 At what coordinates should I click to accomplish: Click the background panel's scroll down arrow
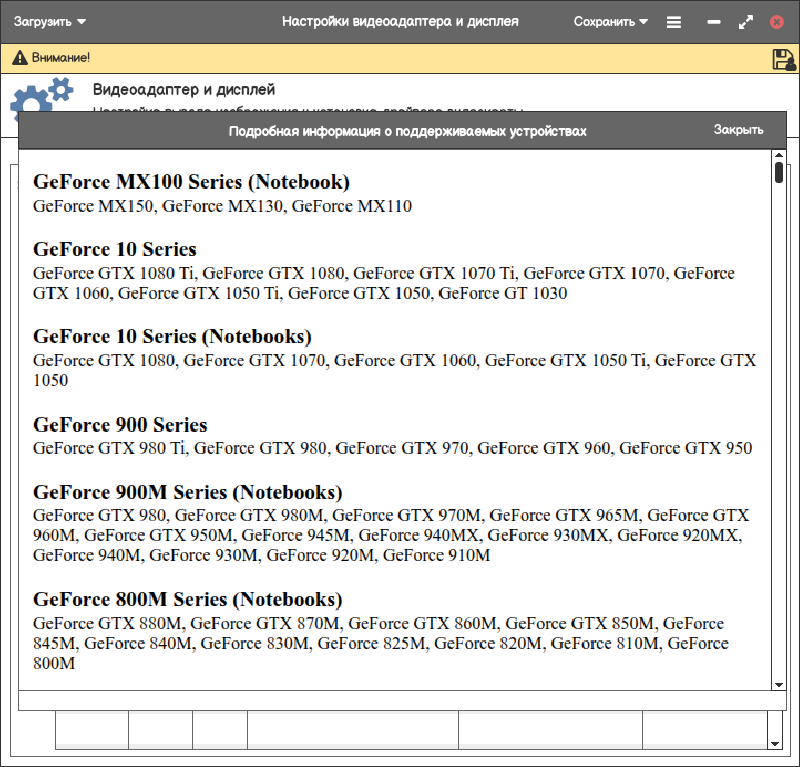click(773, 744)
